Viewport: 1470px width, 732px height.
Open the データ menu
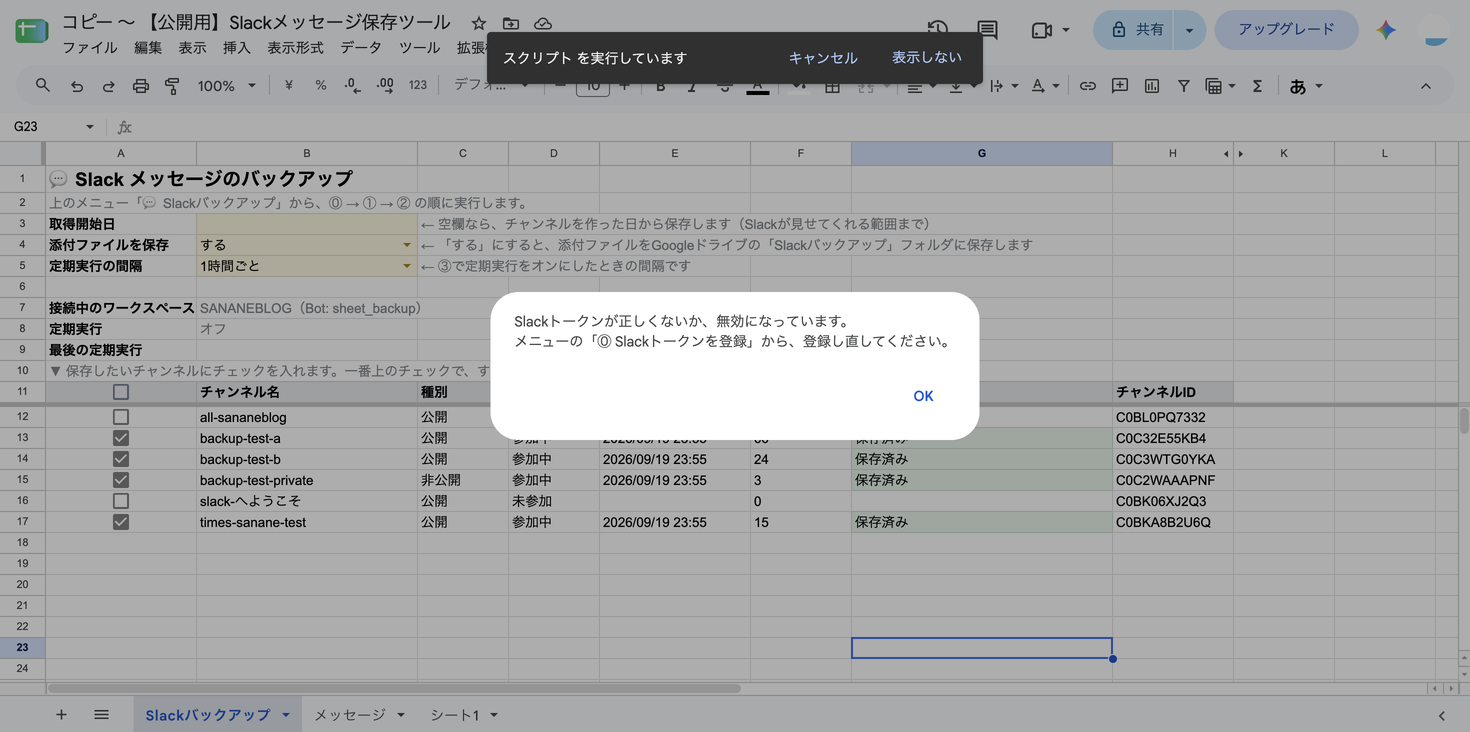tap(361, 48)
